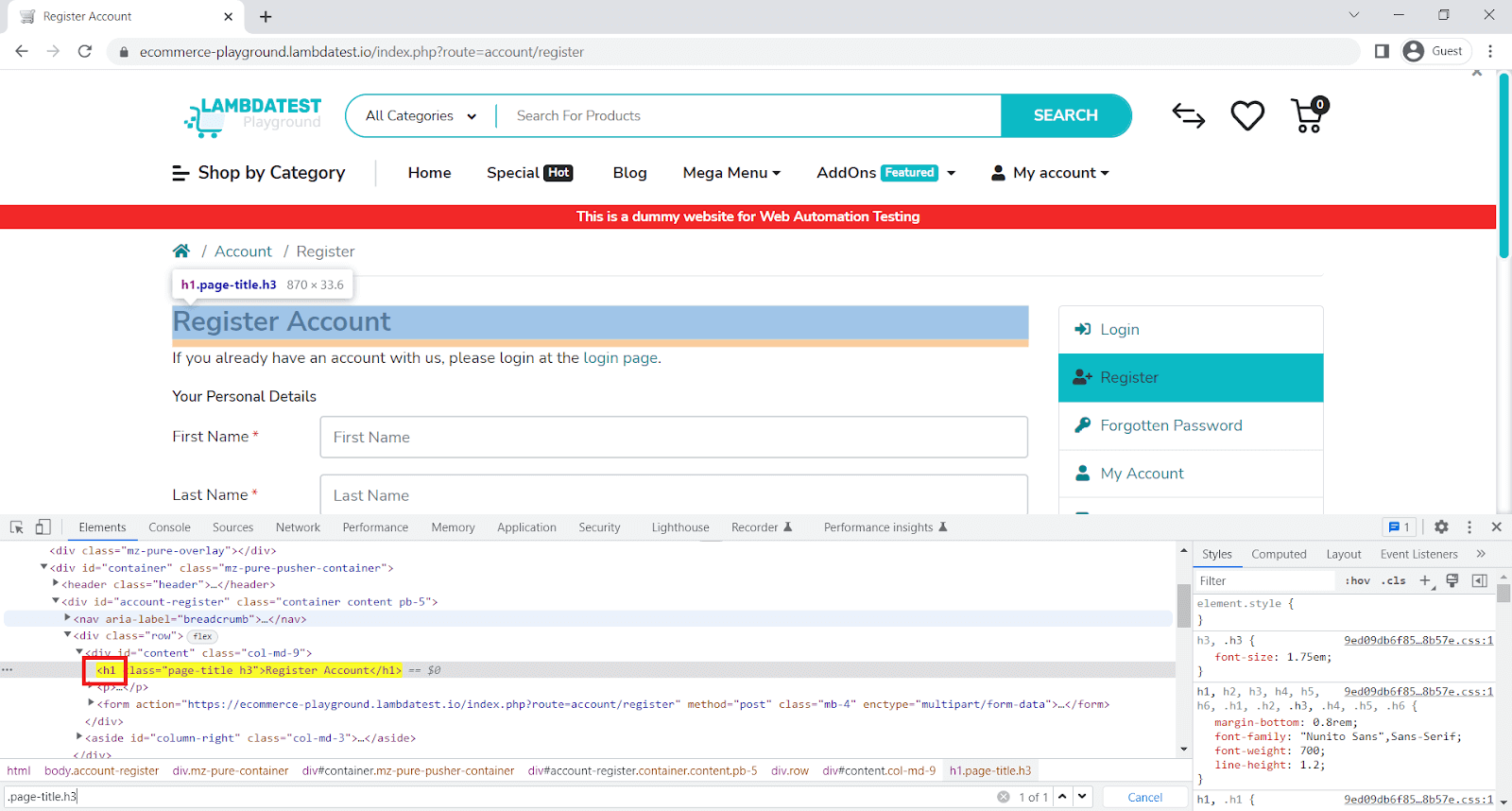The width and height of the screenshot is (1512, 811).
Task: Open the wishlist heart icon
Action: [1247, 115]
